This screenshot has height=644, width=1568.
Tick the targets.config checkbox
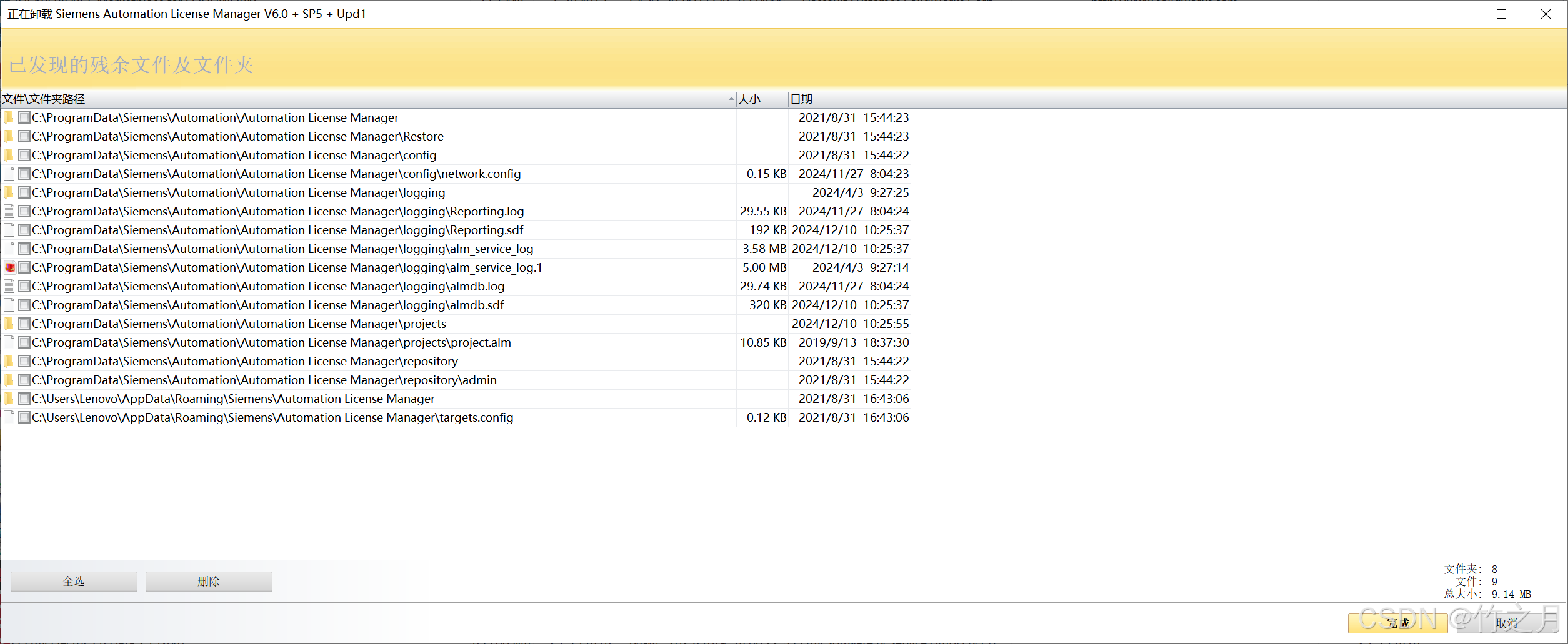tap(24, 417)
